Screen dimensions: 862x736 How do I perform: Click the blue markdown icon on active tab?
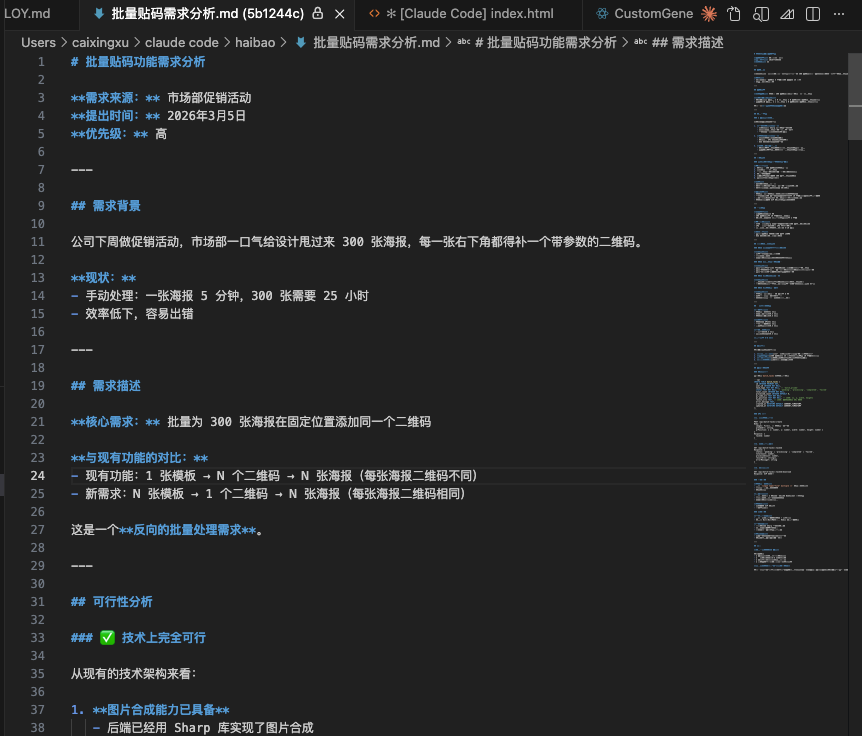click(99, 13)
